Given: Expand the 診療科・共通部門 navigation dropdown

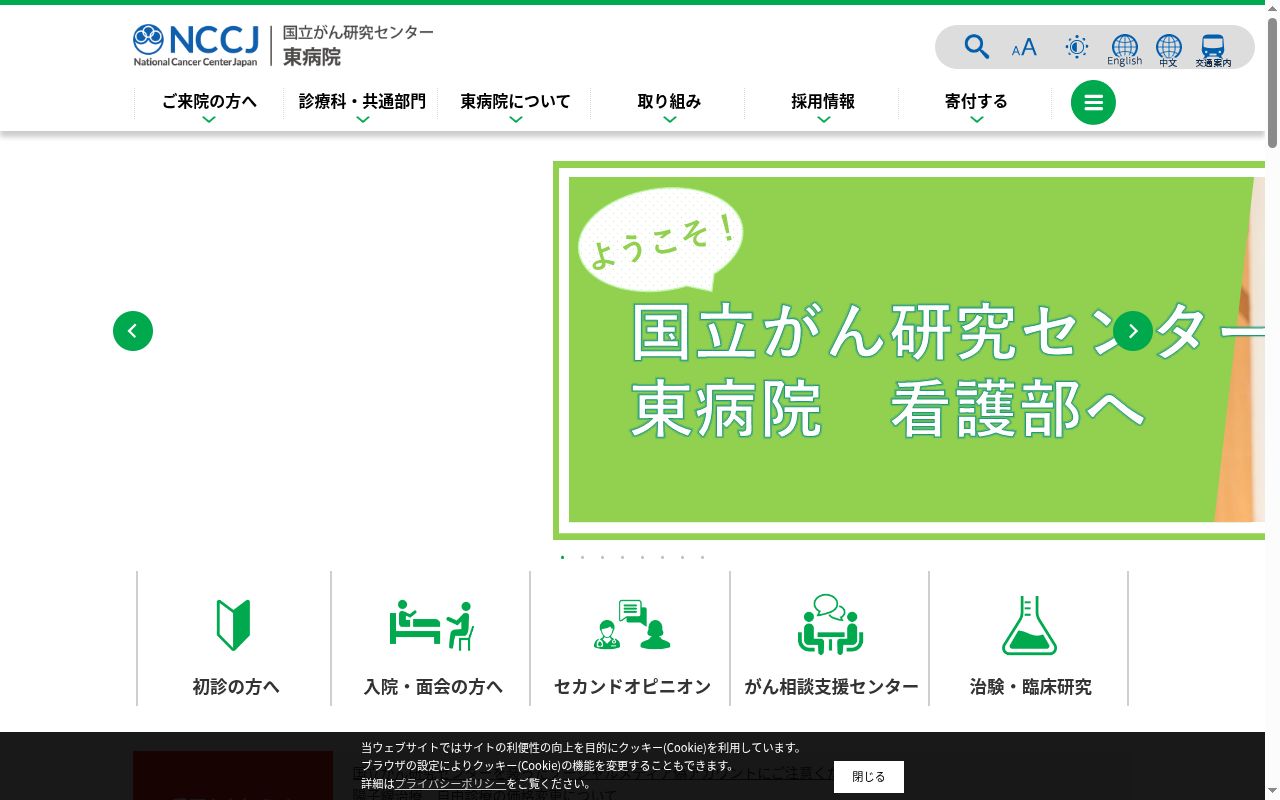Looking at the screenshot, I should point(362,104).
